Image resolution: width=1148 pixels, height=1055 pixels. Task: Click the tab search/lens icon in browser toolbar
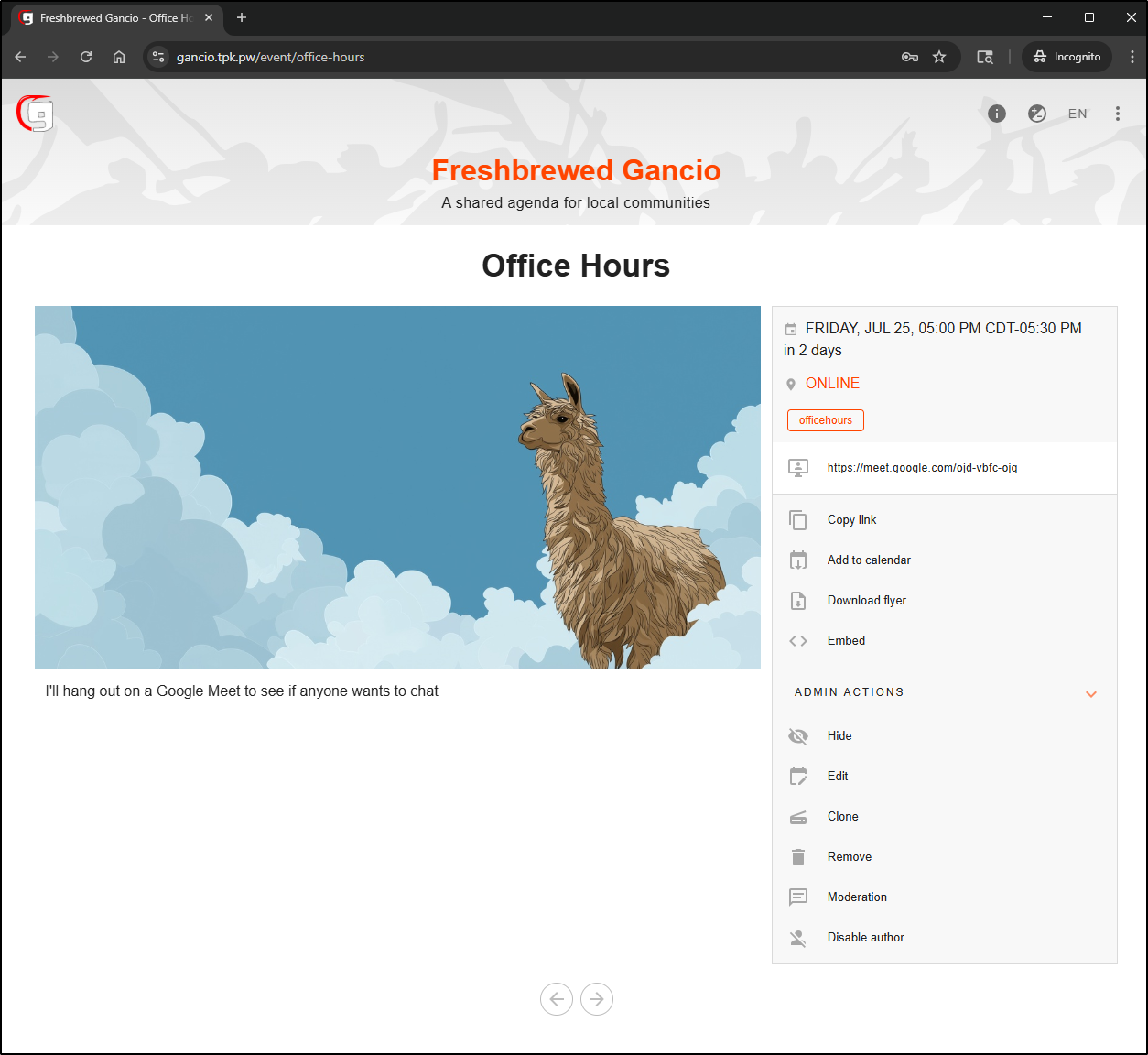click(985, 57)
